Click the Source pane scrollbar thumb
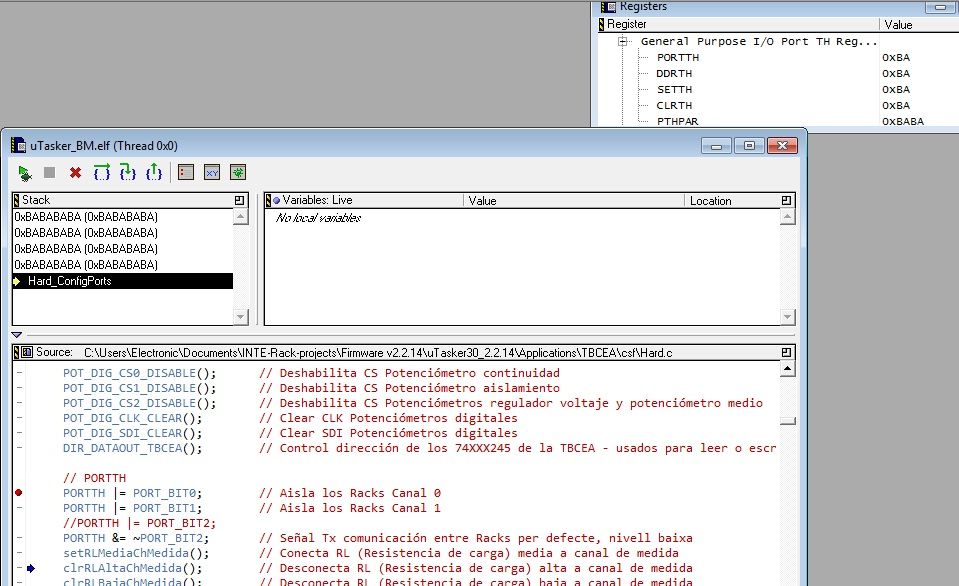Screen dimensions: 959x586 pyautogui.click(x=788, y=421)
